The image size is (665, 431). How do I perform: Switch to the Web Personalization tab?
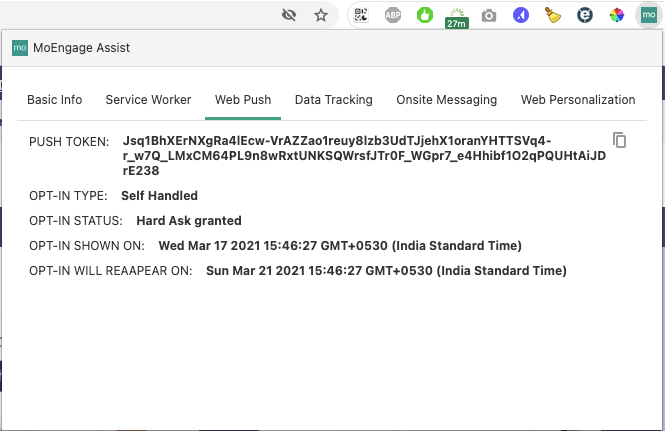[x=578, y=100]
